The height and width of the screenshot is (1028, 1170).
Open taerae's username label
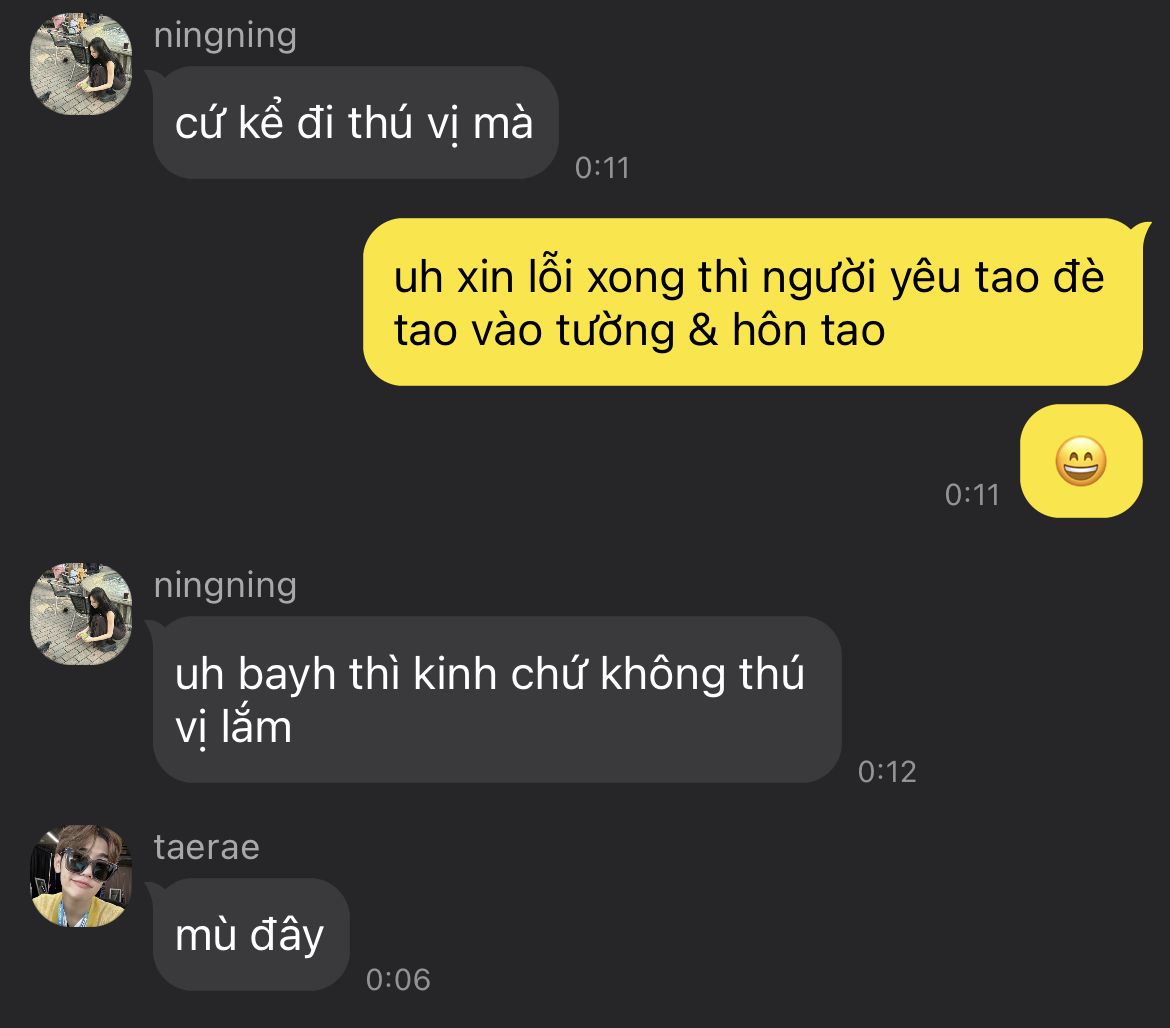click(207, 847)
